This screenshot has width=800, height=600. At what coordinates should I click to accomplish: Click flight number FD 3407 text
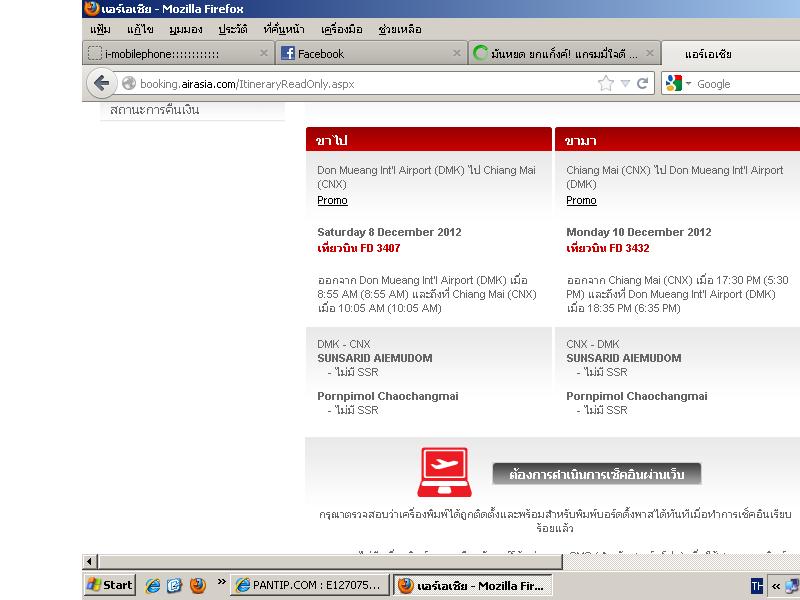click(x=381, y=248)
